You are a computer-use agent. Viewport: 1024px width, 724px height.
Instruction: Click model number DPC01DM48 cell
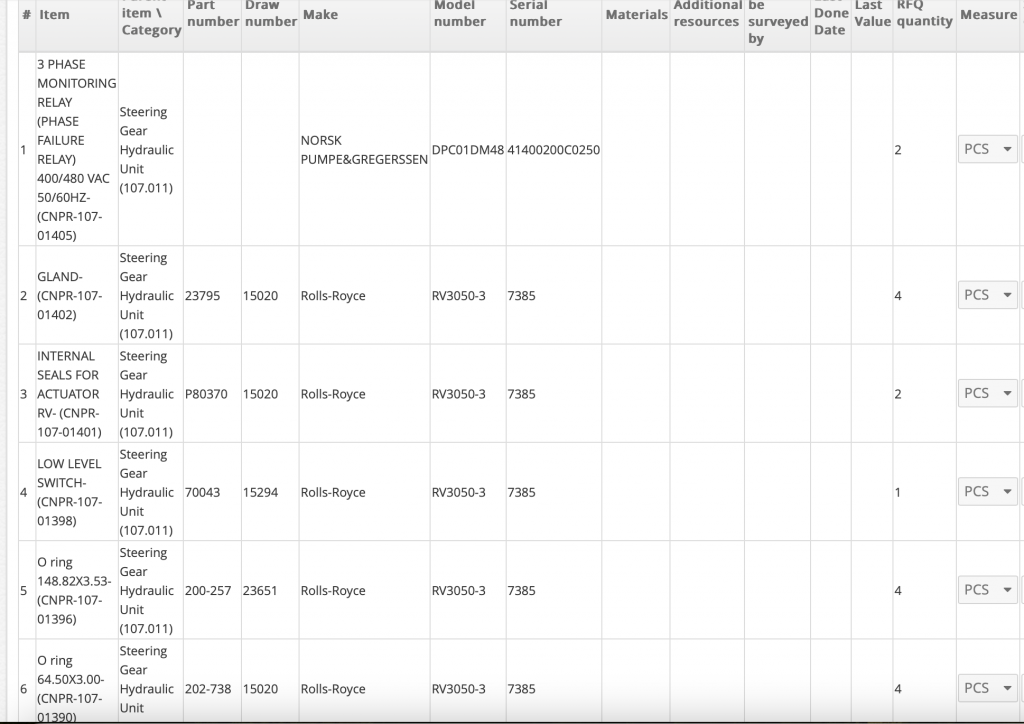(467, 150)
